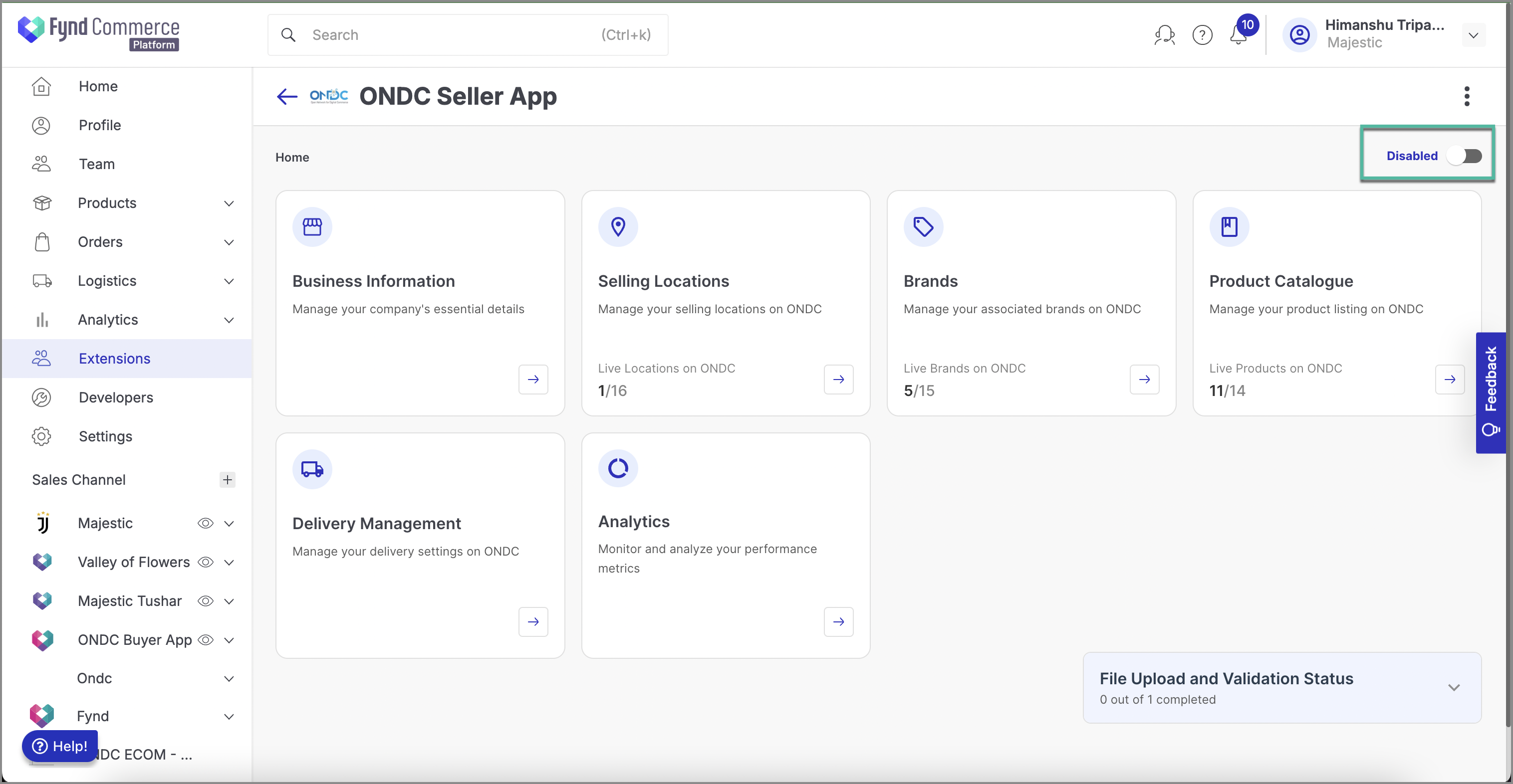
Task: Open the user account dropdown arrow
Action: [x=1473, y=35]
